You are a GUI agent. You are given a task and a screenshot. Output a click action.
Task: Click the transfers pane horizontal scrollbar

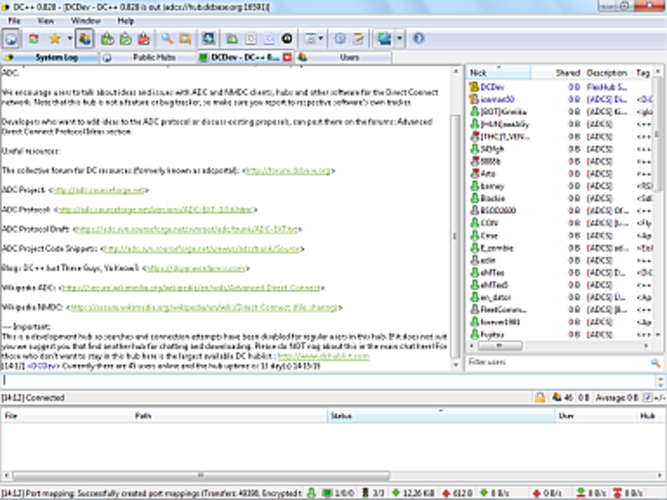click(333, 475)
